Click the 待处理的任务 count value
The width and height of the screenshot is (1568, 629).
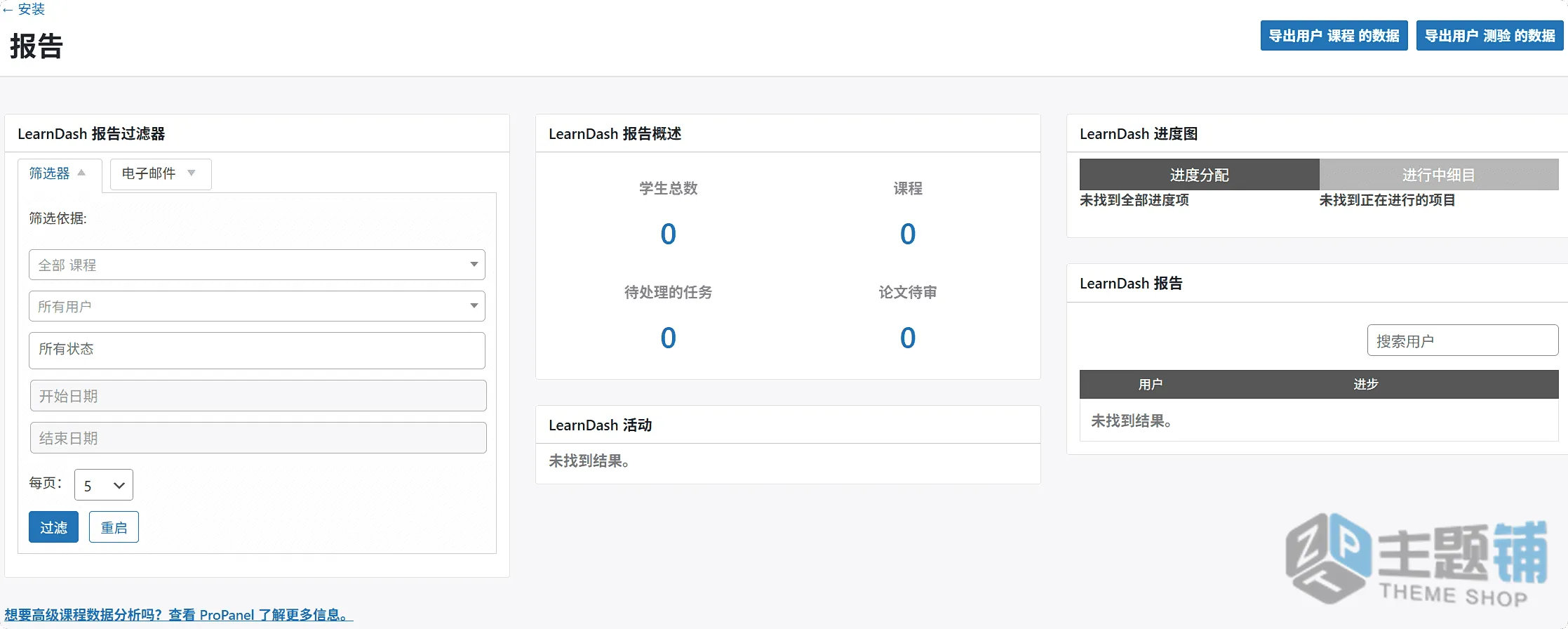click(x=668, y=338)
